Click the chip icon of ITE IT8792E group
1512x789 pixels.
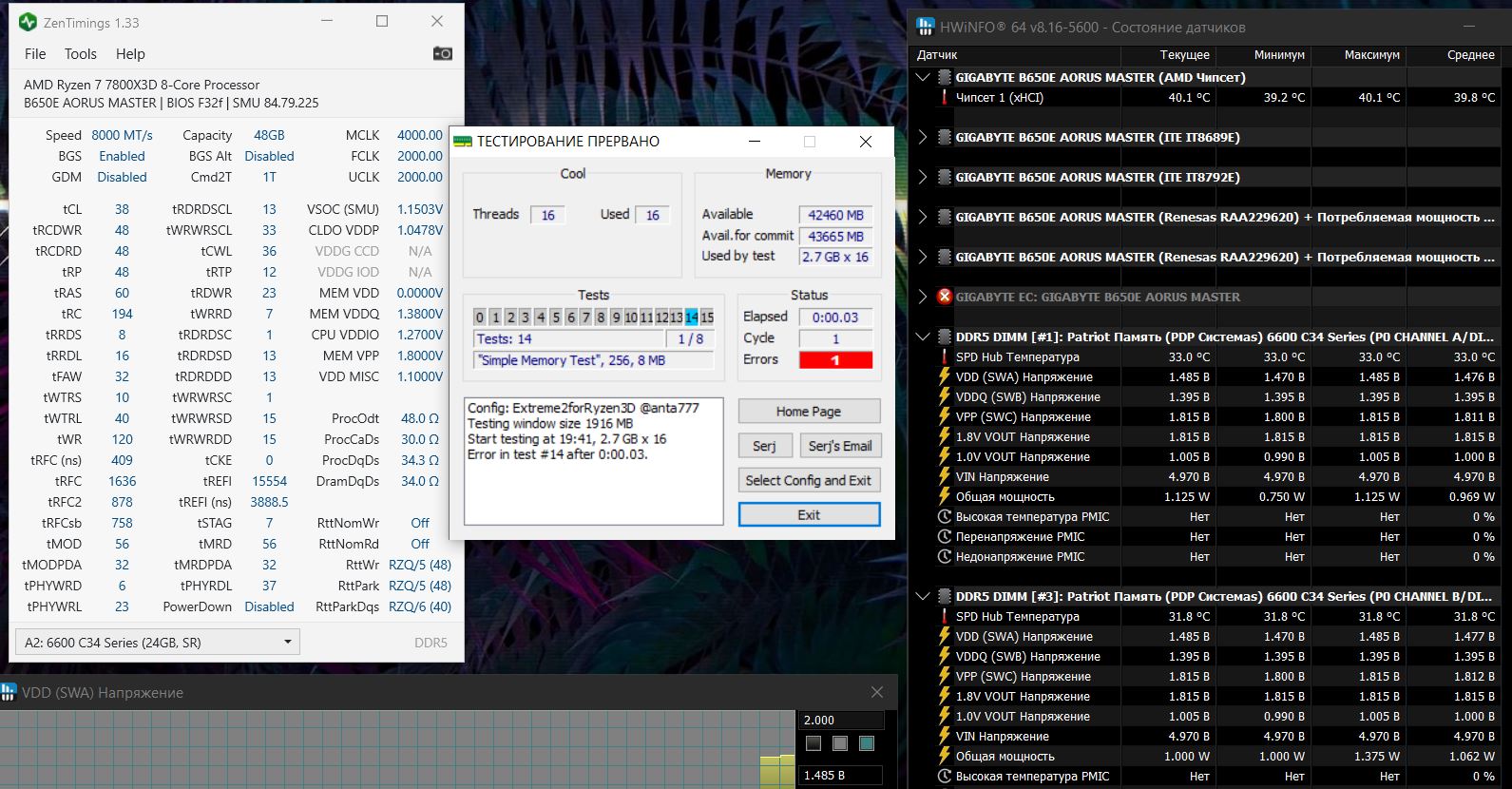point(944,177)
